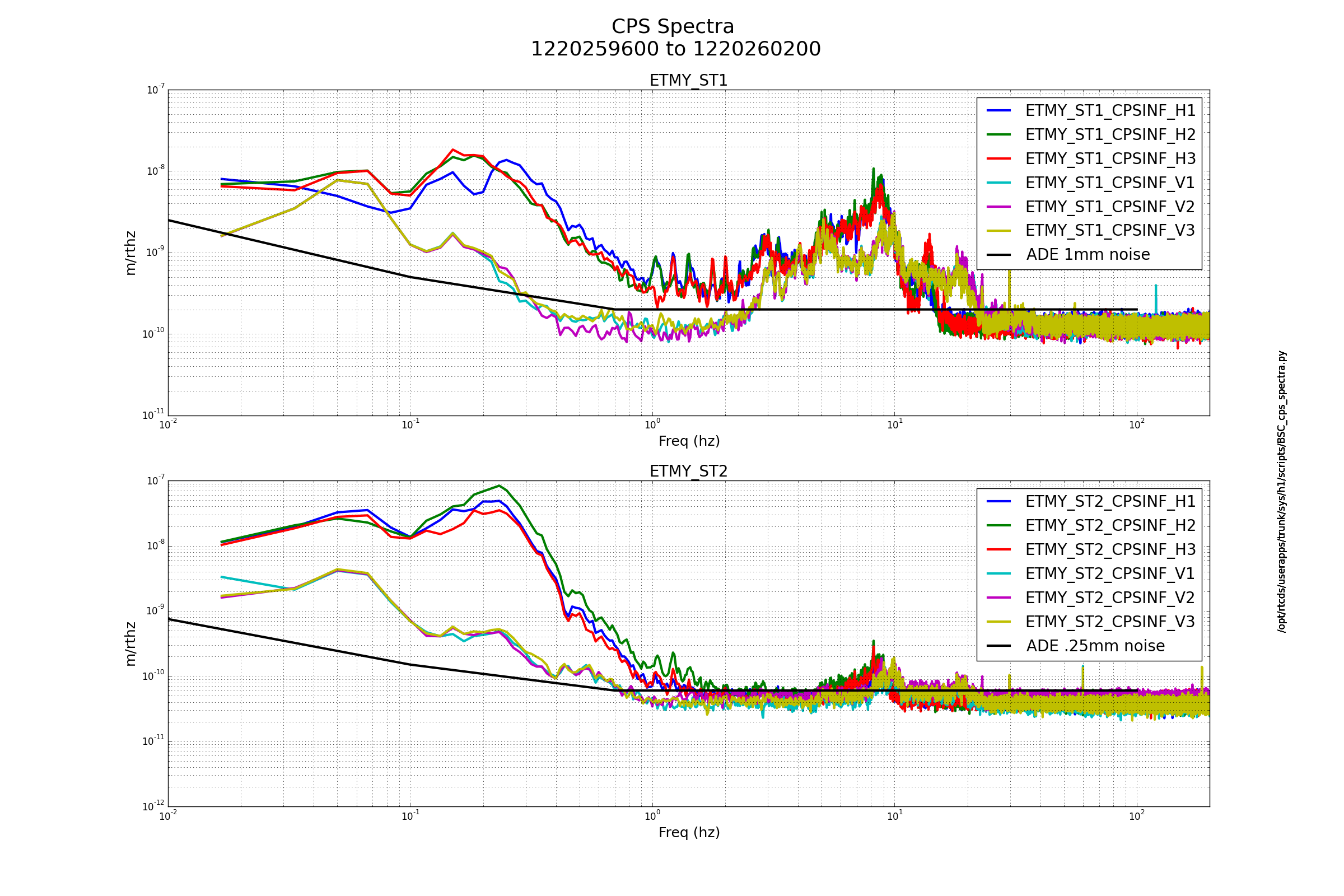
Task: Click the "ADE .25mm noise" legend label
Action: point(1095,646)
